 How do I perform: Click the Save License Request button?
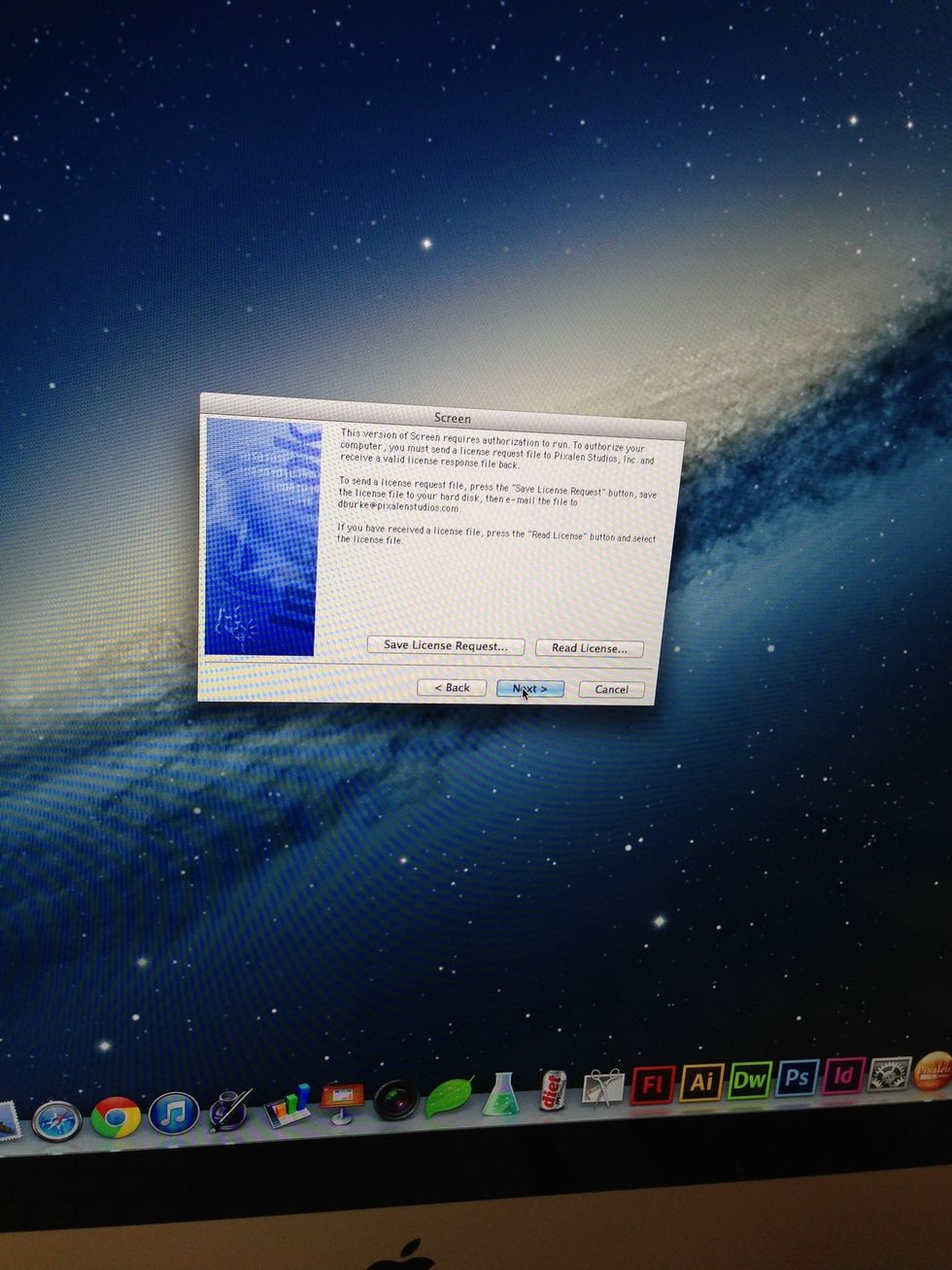coord(446,645)
